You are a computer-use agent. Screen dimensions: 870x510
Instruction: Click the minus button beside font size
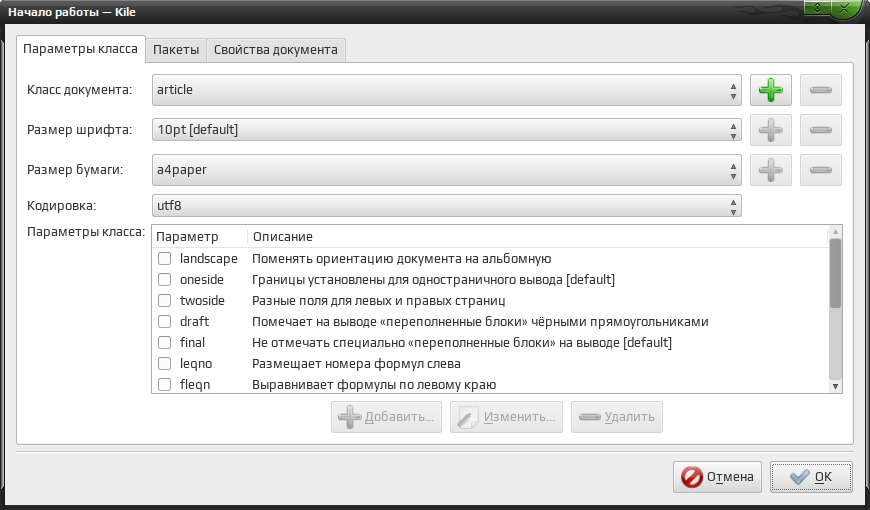click(x=821, y=130)
